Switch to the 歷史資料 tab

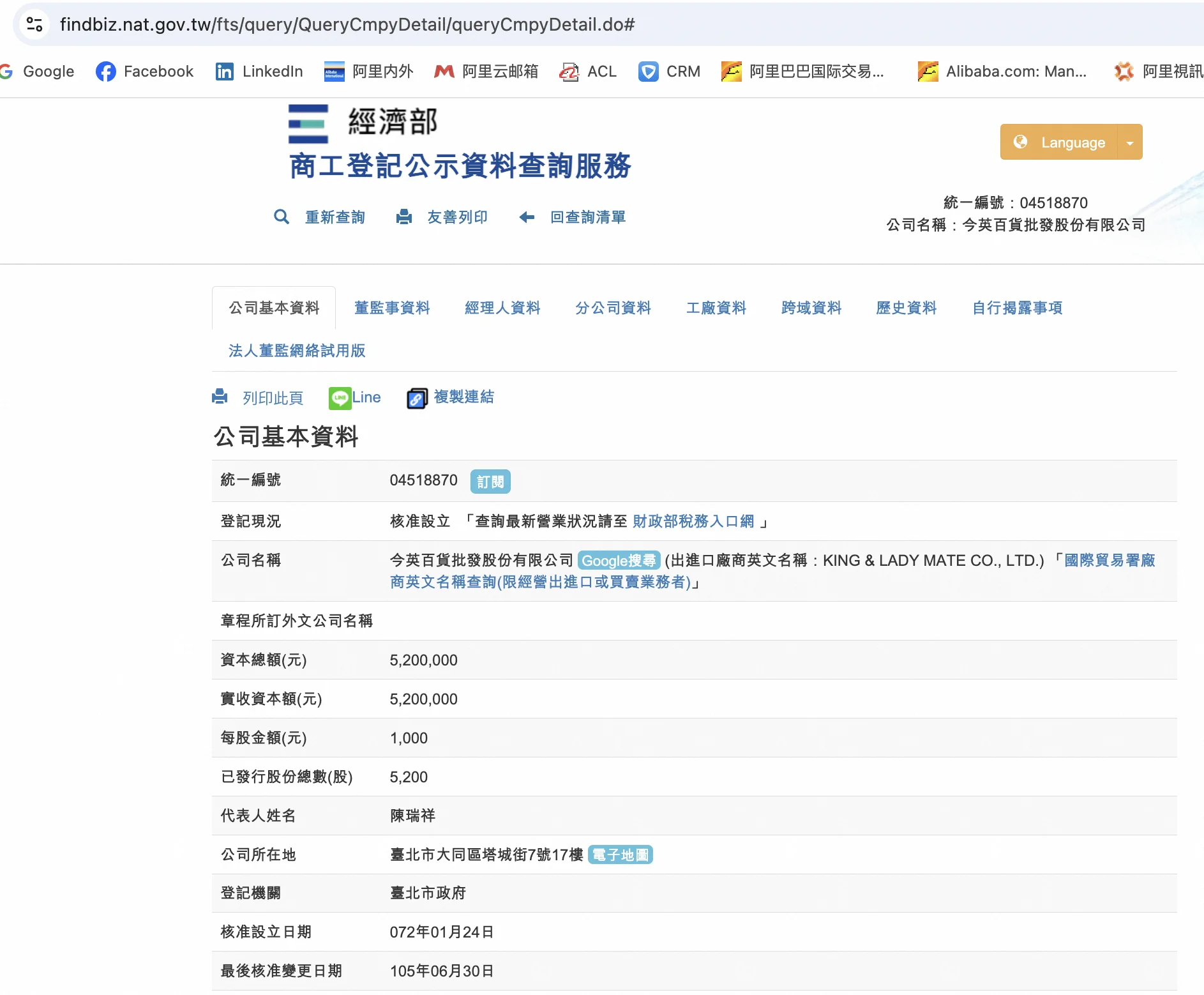click(906, 308)
